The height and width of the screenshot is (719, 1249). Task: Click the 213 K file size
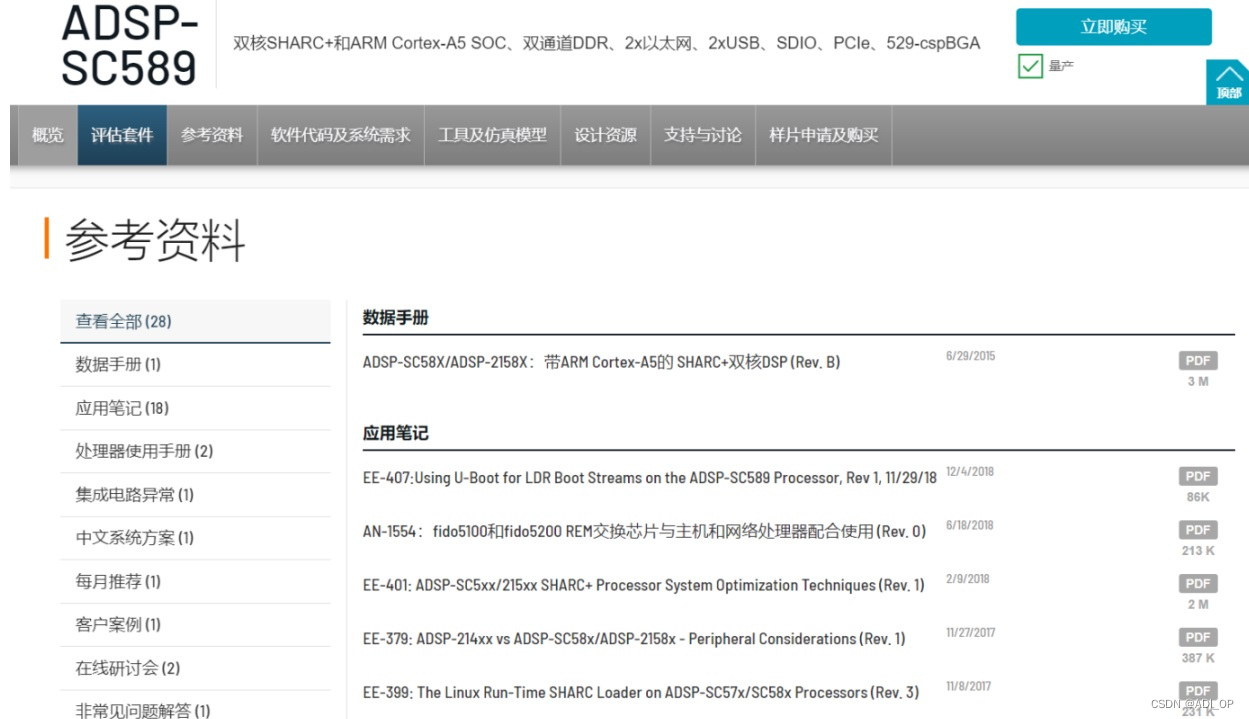point(1197,550)
